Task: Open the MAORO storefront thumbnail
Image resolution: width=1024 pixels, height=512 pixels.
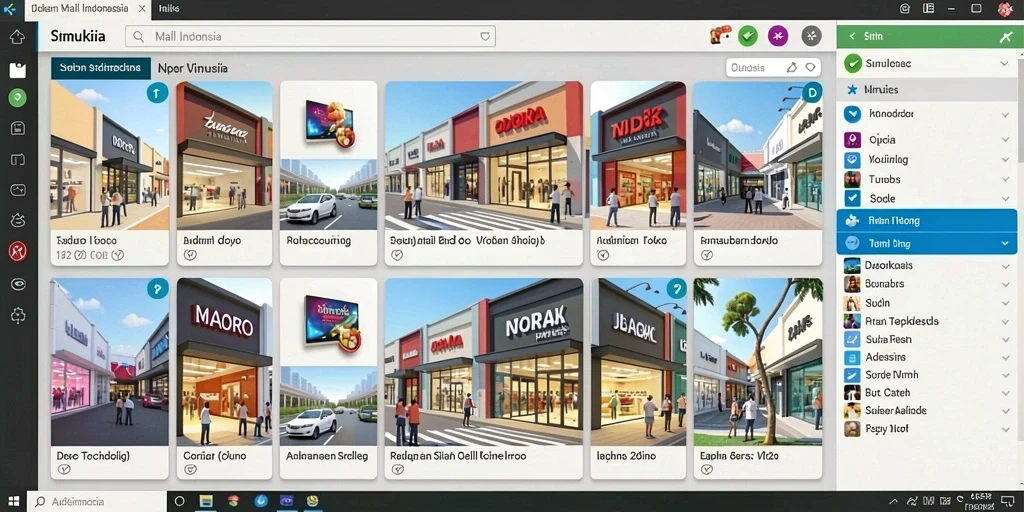Action: [x=224, y=362]
